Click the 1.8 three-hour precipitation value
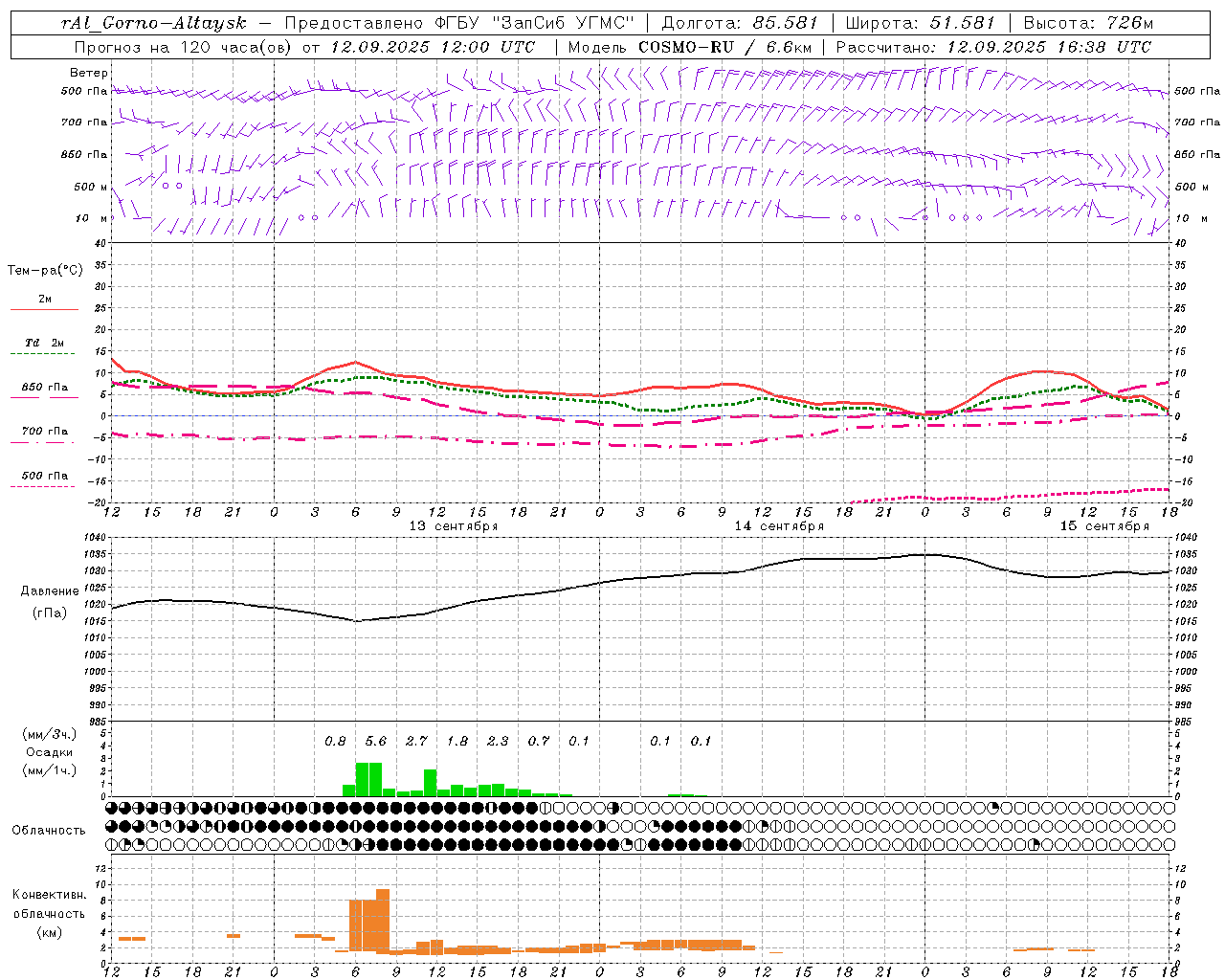This screenshot has height=980, width=1225. coord(457,742)
